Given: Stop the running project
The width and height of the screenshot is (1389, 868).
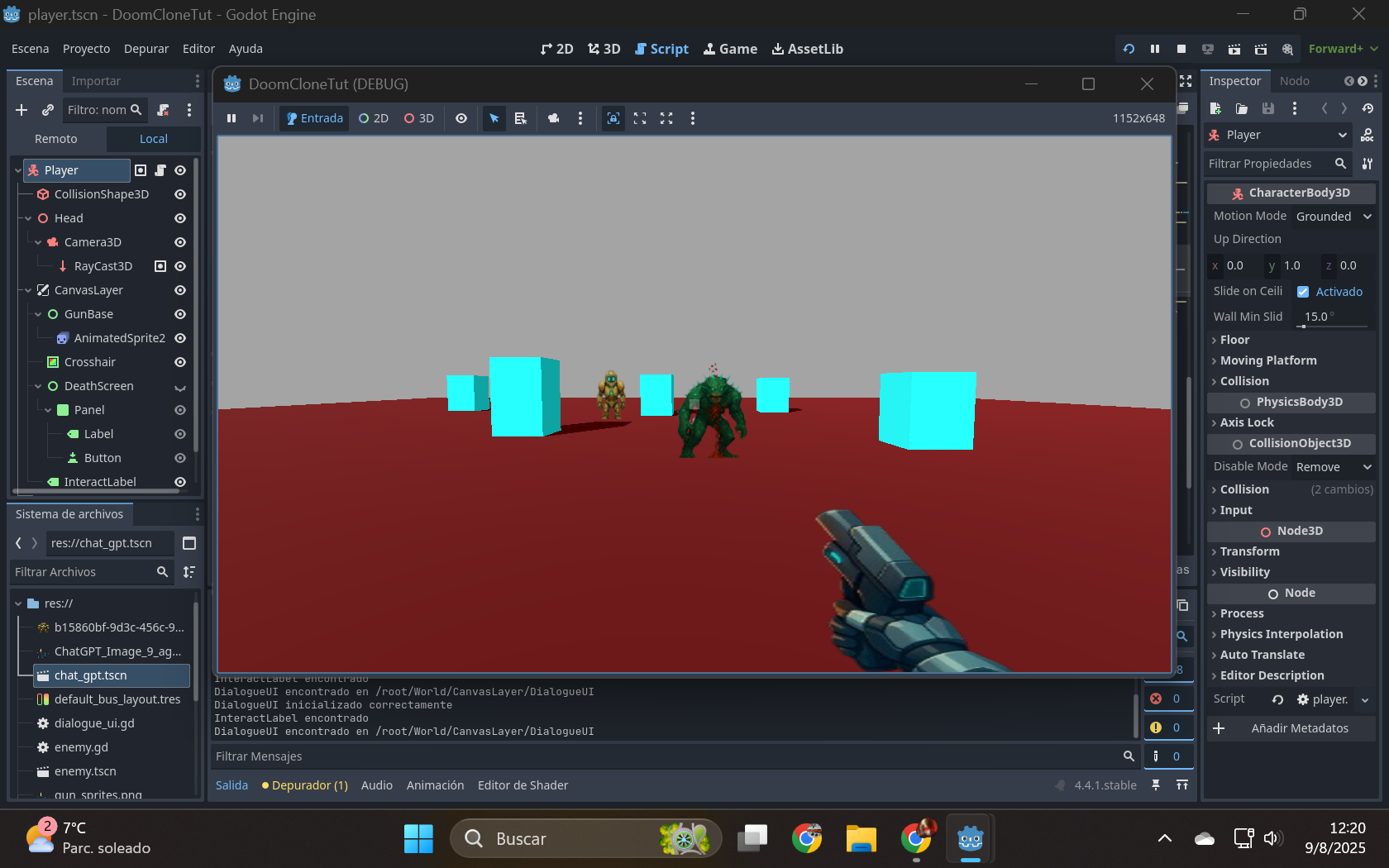Looking at the screenshot, I should tap(1181, 49).
